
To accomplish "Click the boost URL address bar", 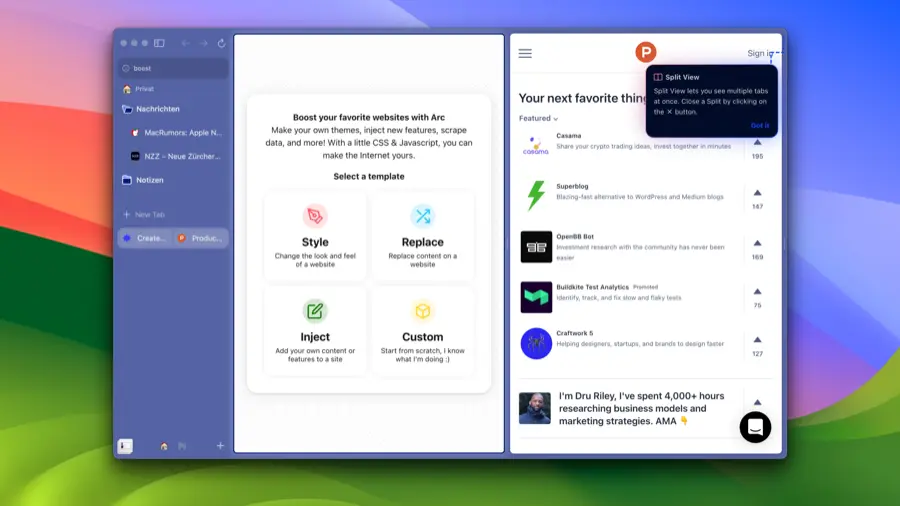I will pos(173,68).
